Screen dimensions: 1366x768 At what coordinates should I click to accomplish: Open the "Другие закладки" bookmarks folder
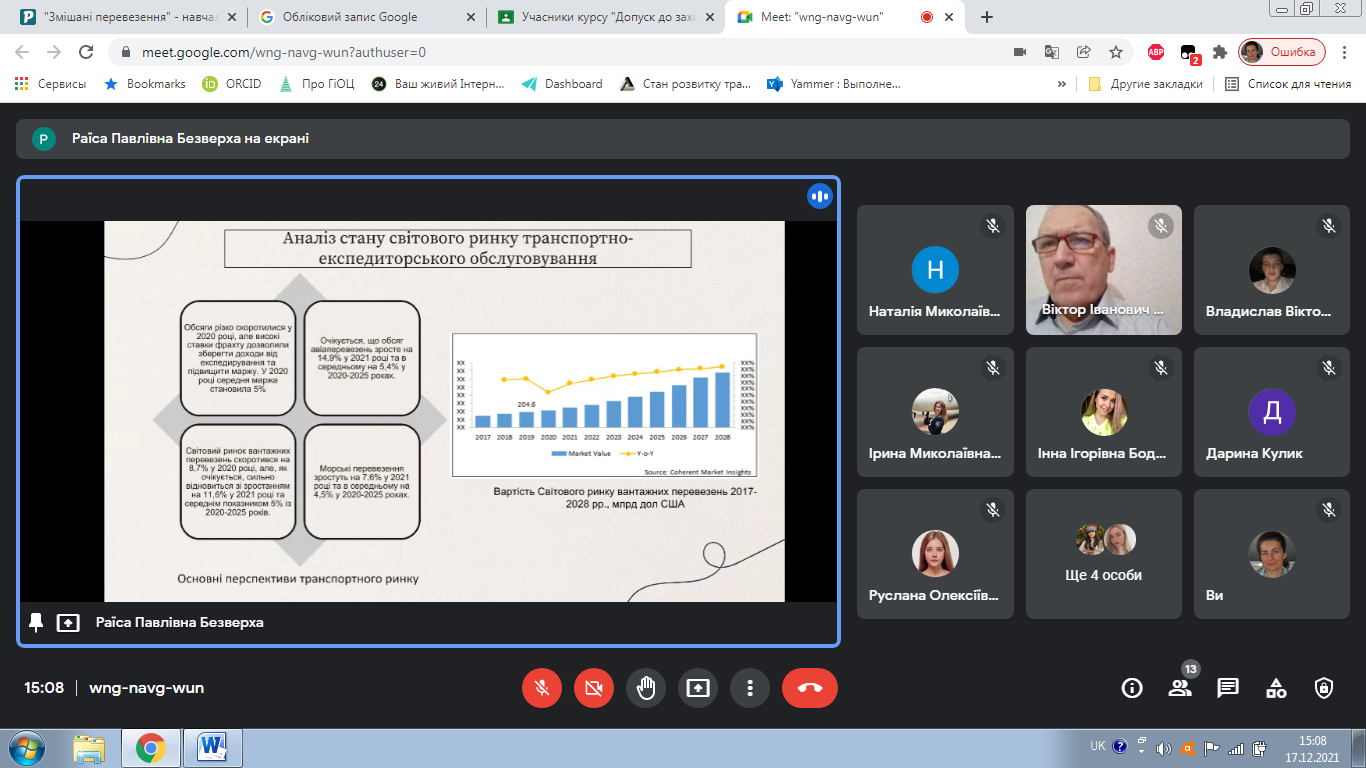tap(1146, 84)
